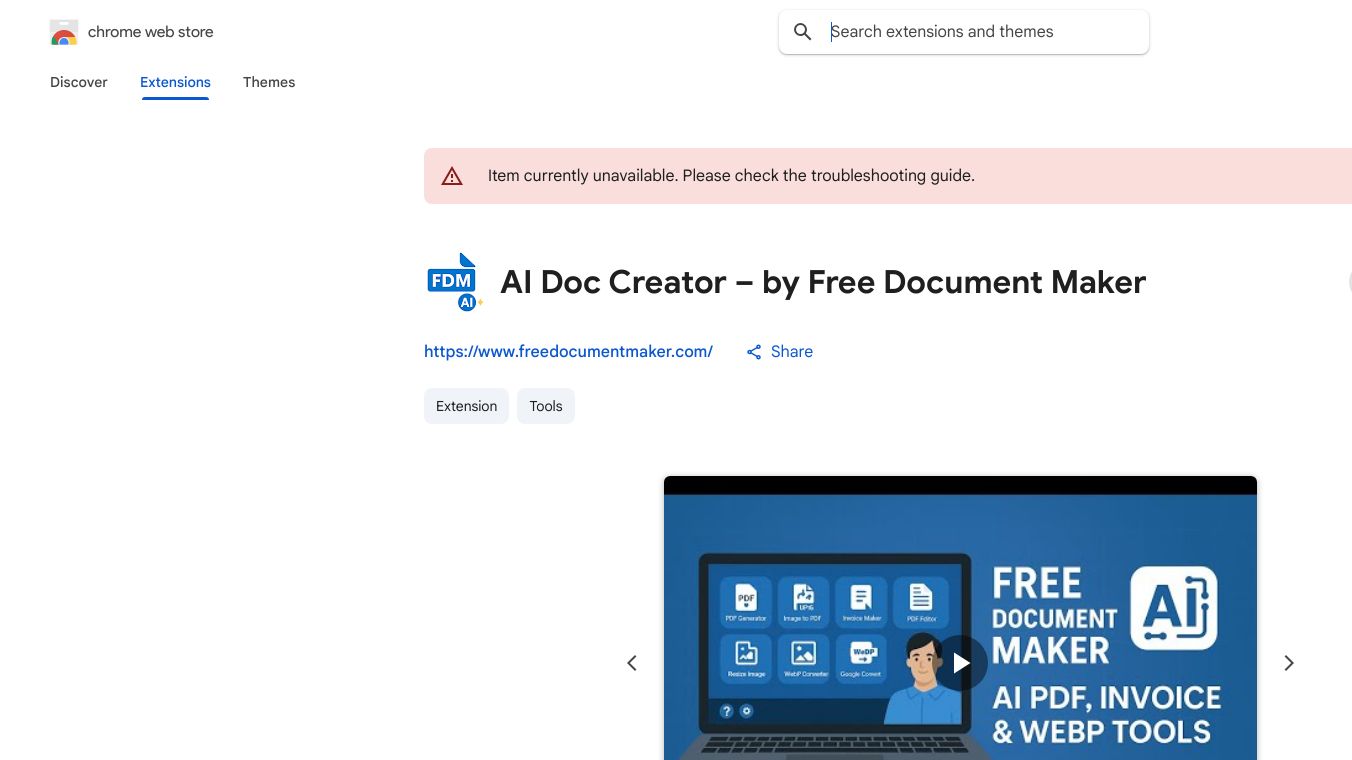
Task: Open the freedocumentmaker.com website link
Action: point(568,352)
